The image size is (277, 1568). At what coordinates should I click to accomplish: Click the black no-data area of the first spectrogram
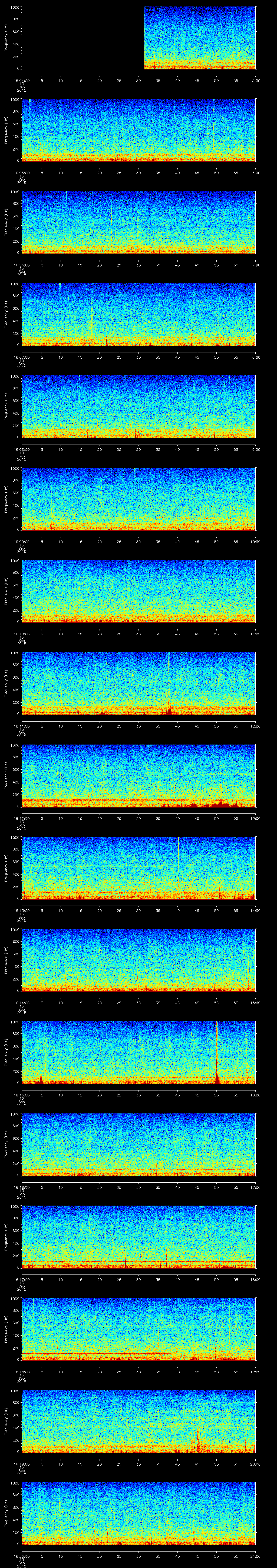coord(82,38)
